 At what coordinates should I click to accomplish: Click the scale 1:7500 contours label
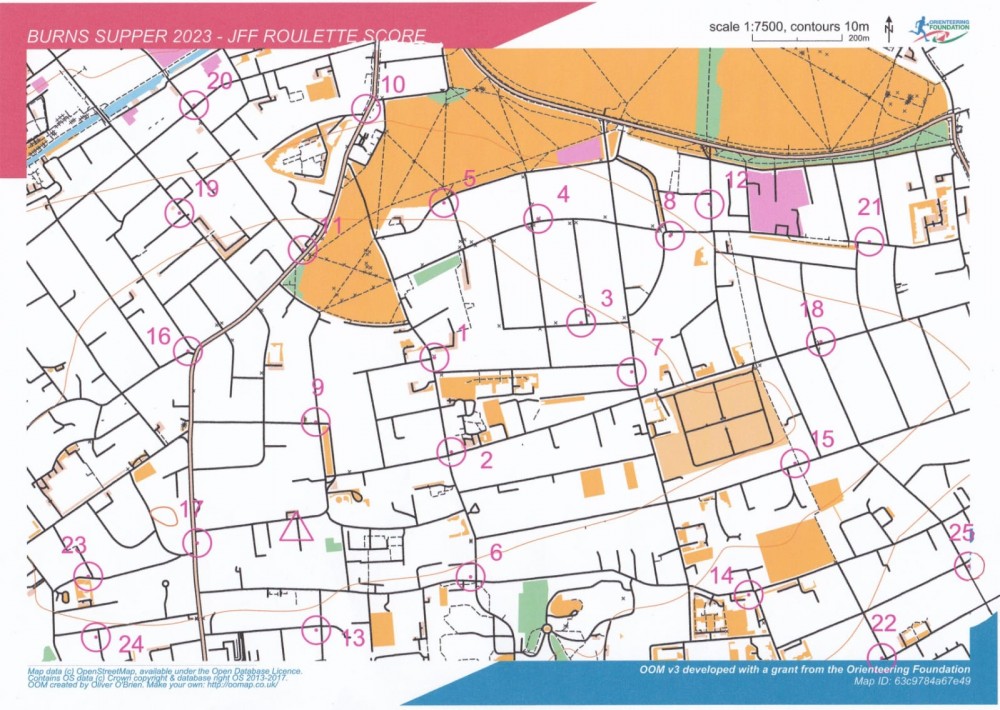[x=790, y=24]
